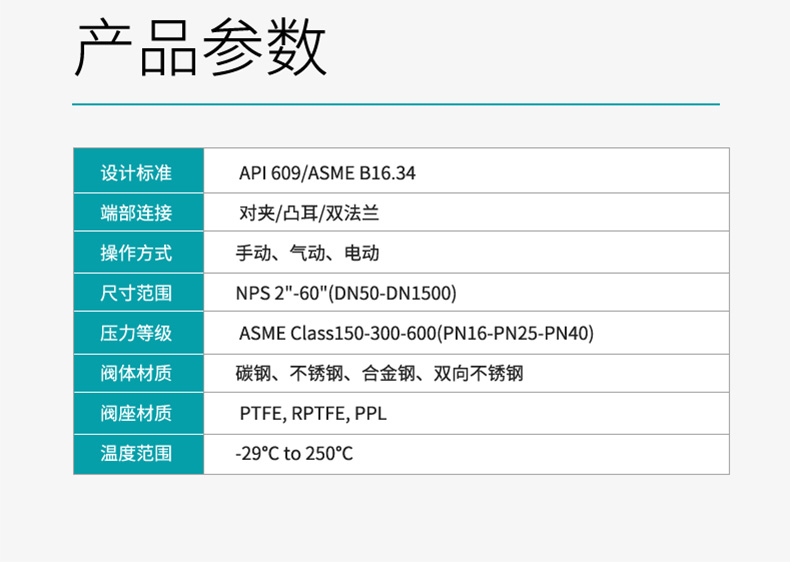Select the 端部连接 label cell
The height and width of the screenshot is (562, 790).
137,213
